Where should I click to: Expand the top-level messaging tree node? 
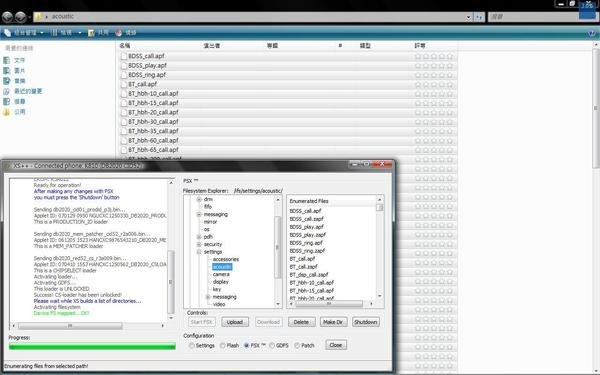click(x=199, y=215)
